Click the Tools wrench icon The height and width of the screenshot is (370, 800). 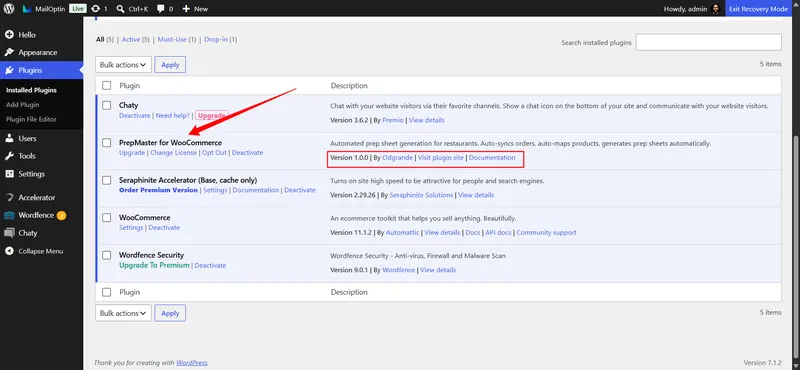pyautogui.click(x=9, y=156)
